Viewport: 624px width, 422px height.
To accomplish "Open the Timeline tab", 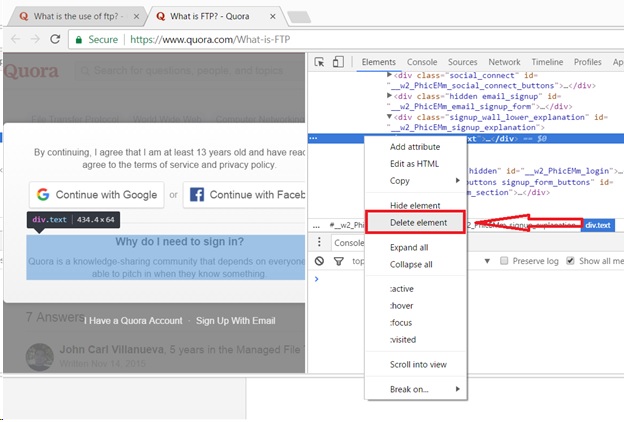I will (x=547, y=62).
